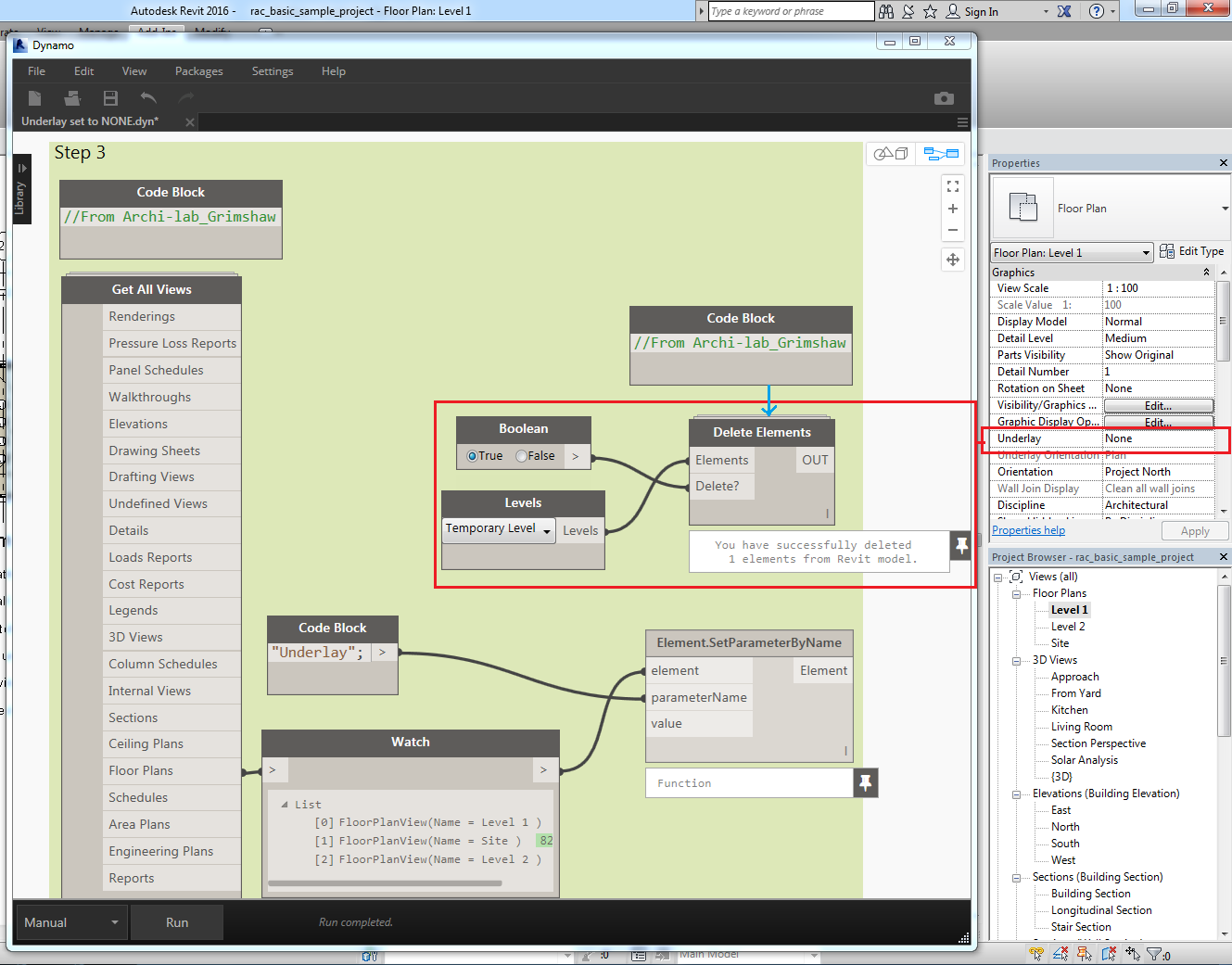Open the Sign In dropdown arrow
Image resolution: width=1232 pixels, height=965 pixels.
[x=1046, y=12]
